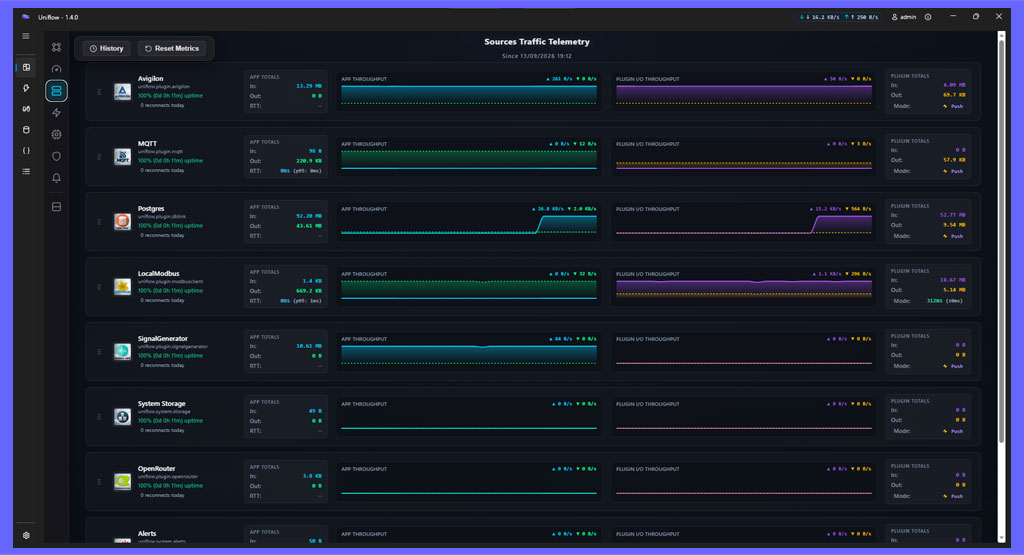Click the LocalModbus Plugin I/O Throughput chart
Image resolution: width=1024 pixels, height=555 pixels.
744,287
